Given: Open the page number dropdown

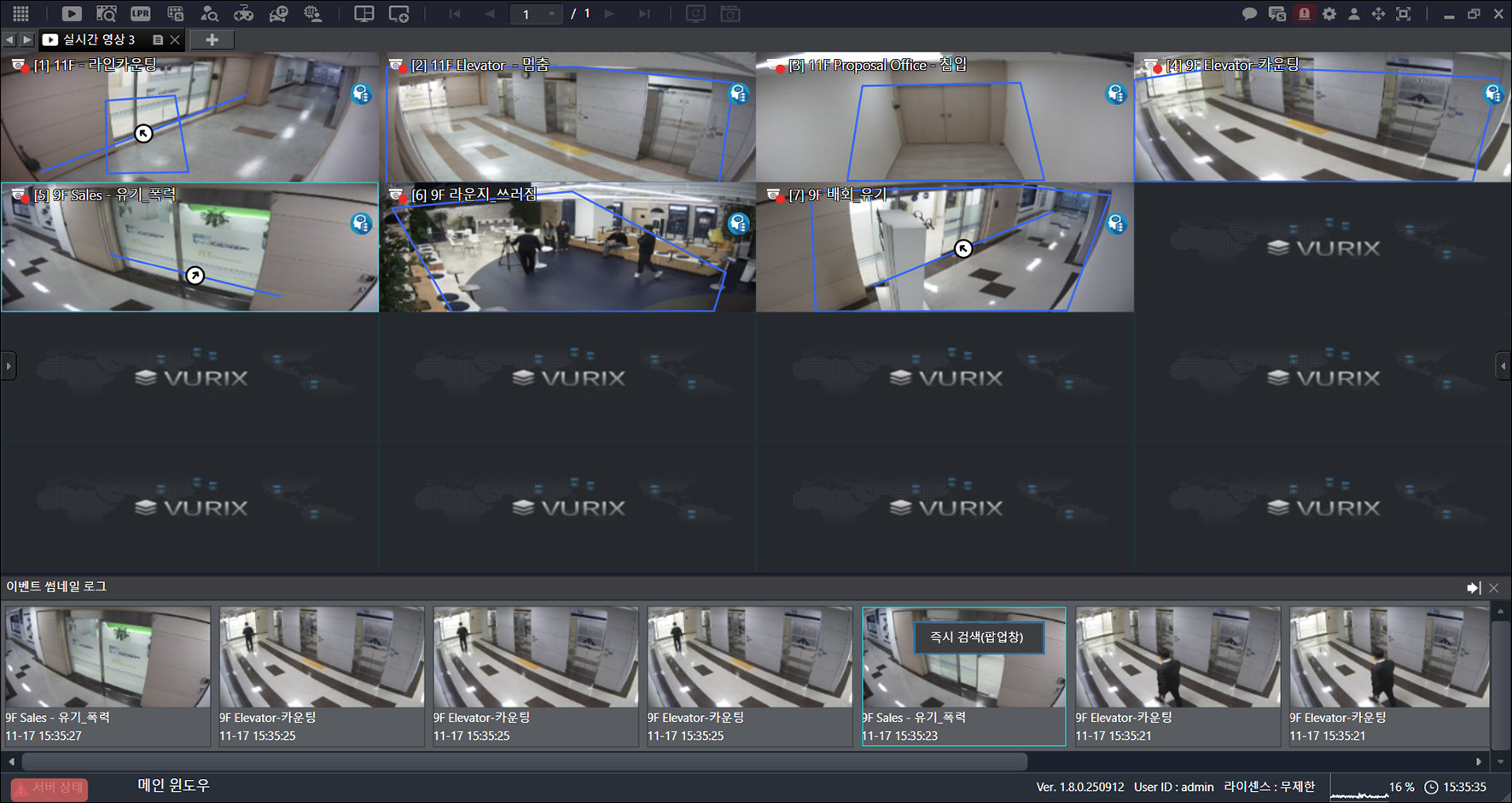Looking at the screenshot, I should point(551,14).
